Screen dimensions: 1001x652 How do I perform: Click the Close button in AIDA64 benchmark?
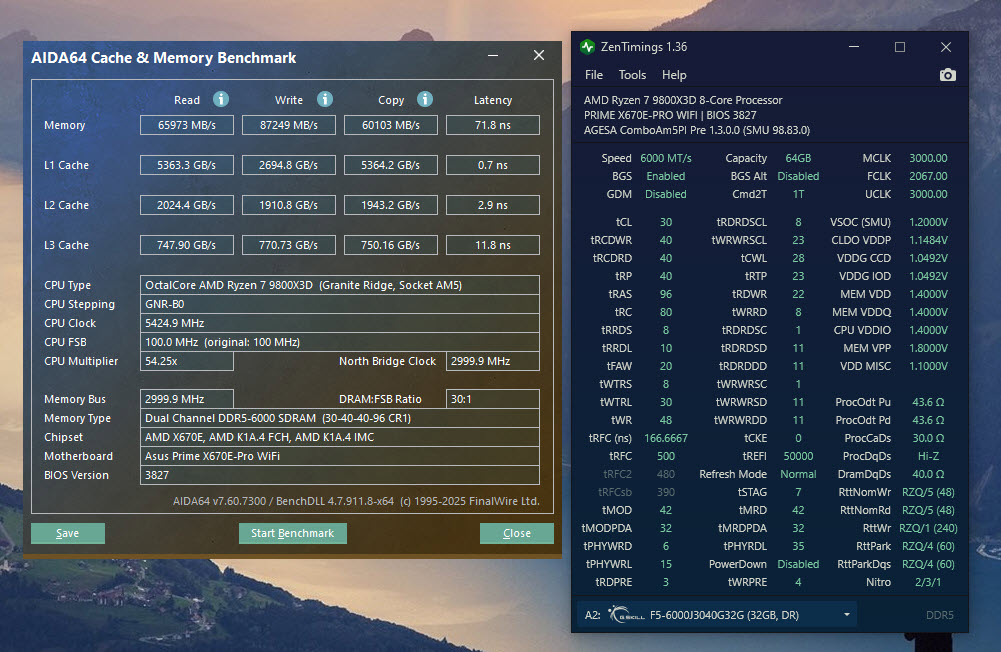coord(516,533)
